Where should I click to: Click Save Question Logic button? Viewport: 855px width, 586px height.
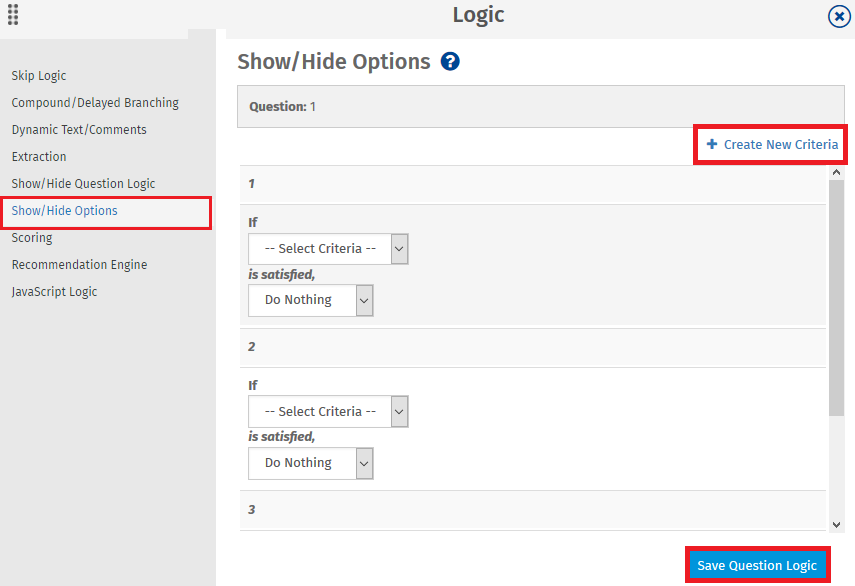(757, 565)
